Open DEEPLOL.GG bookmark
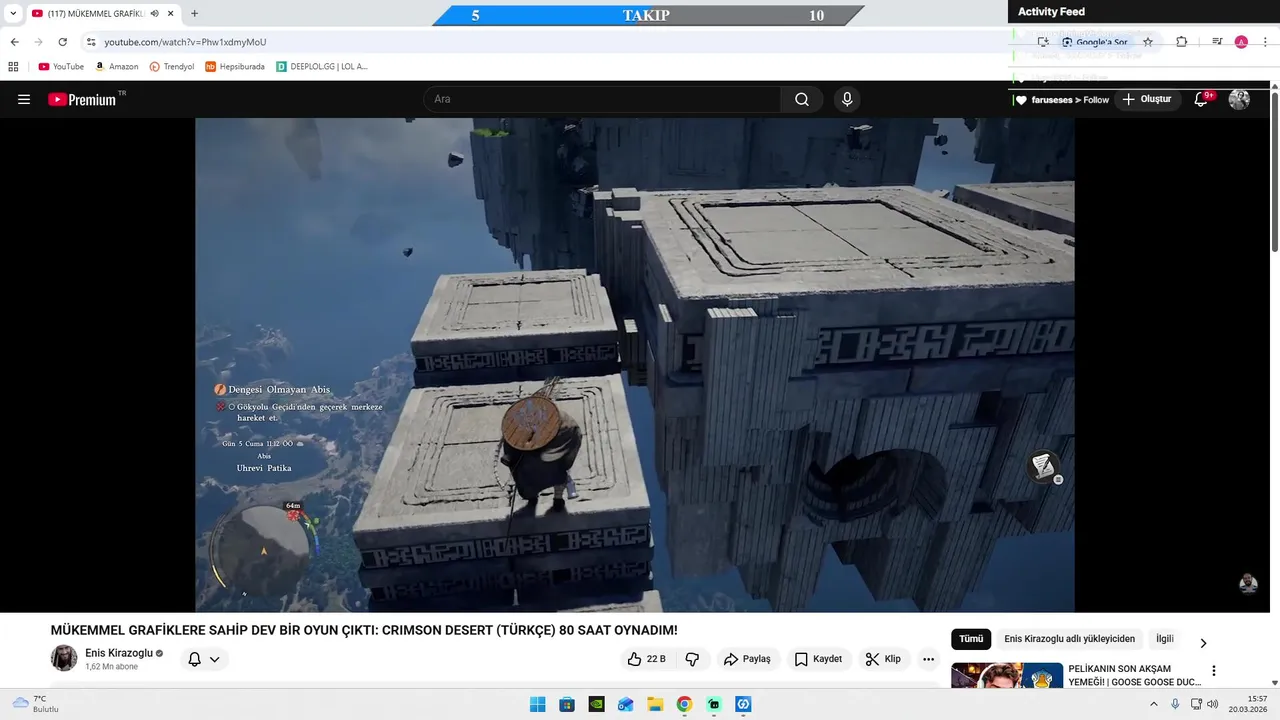 click(x=322, y=67)
